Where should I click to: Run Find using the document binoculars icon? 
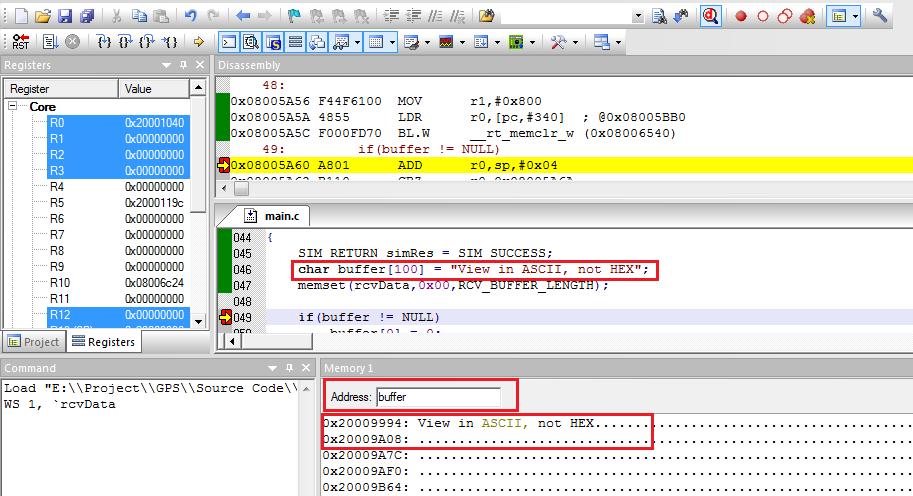coord(659,16)
